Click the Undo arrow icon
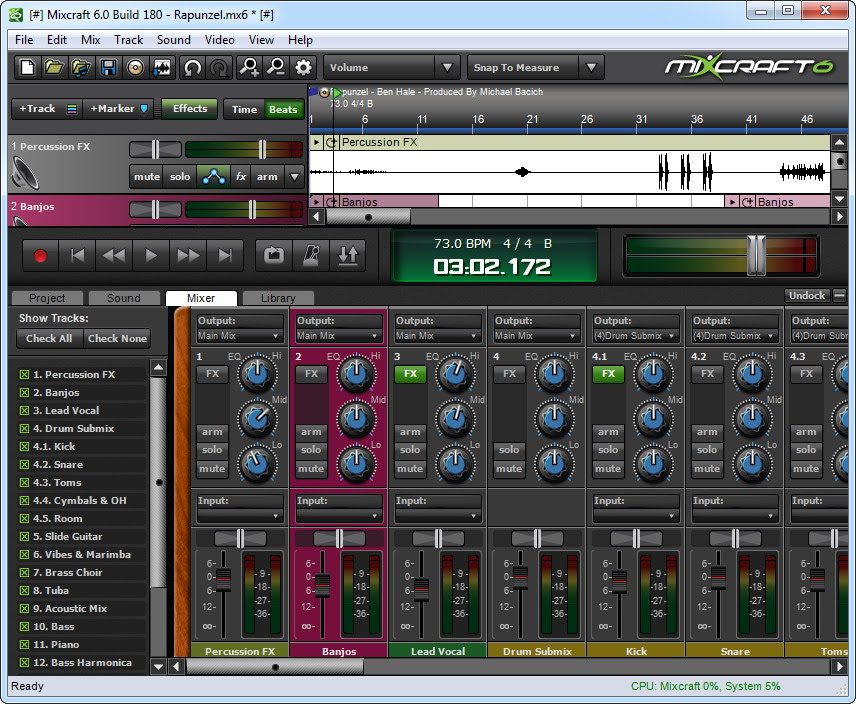856x704 pixels. click(x=192, y=68)
